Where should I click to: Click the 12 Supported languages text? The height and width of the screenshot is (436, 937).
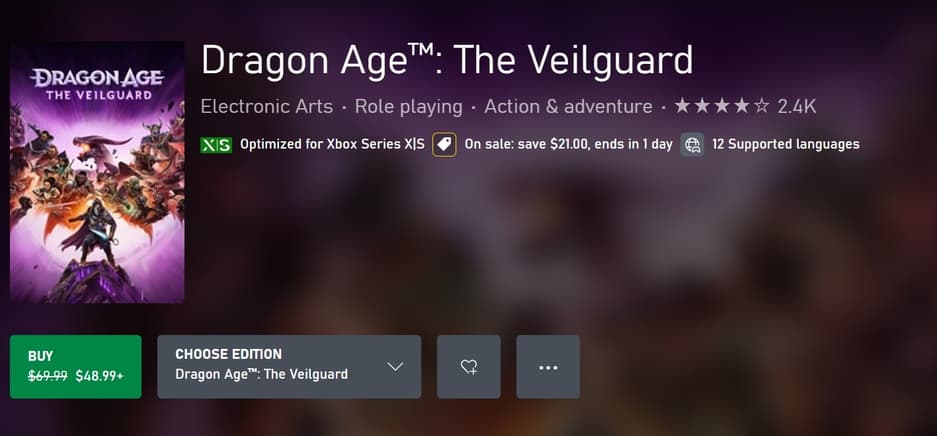point(785,145)
